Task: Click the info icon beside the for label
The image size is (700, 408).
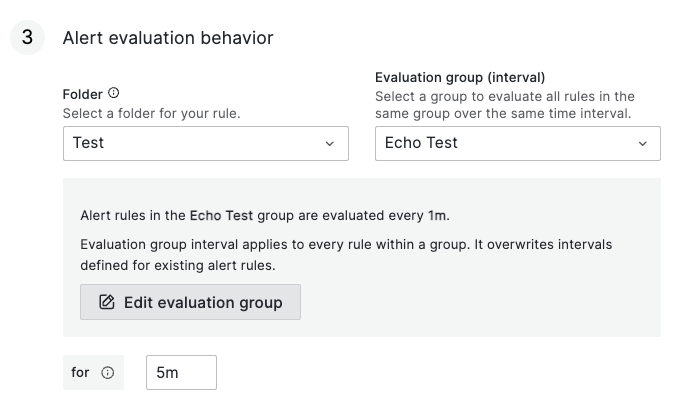Action: point(108,373)
